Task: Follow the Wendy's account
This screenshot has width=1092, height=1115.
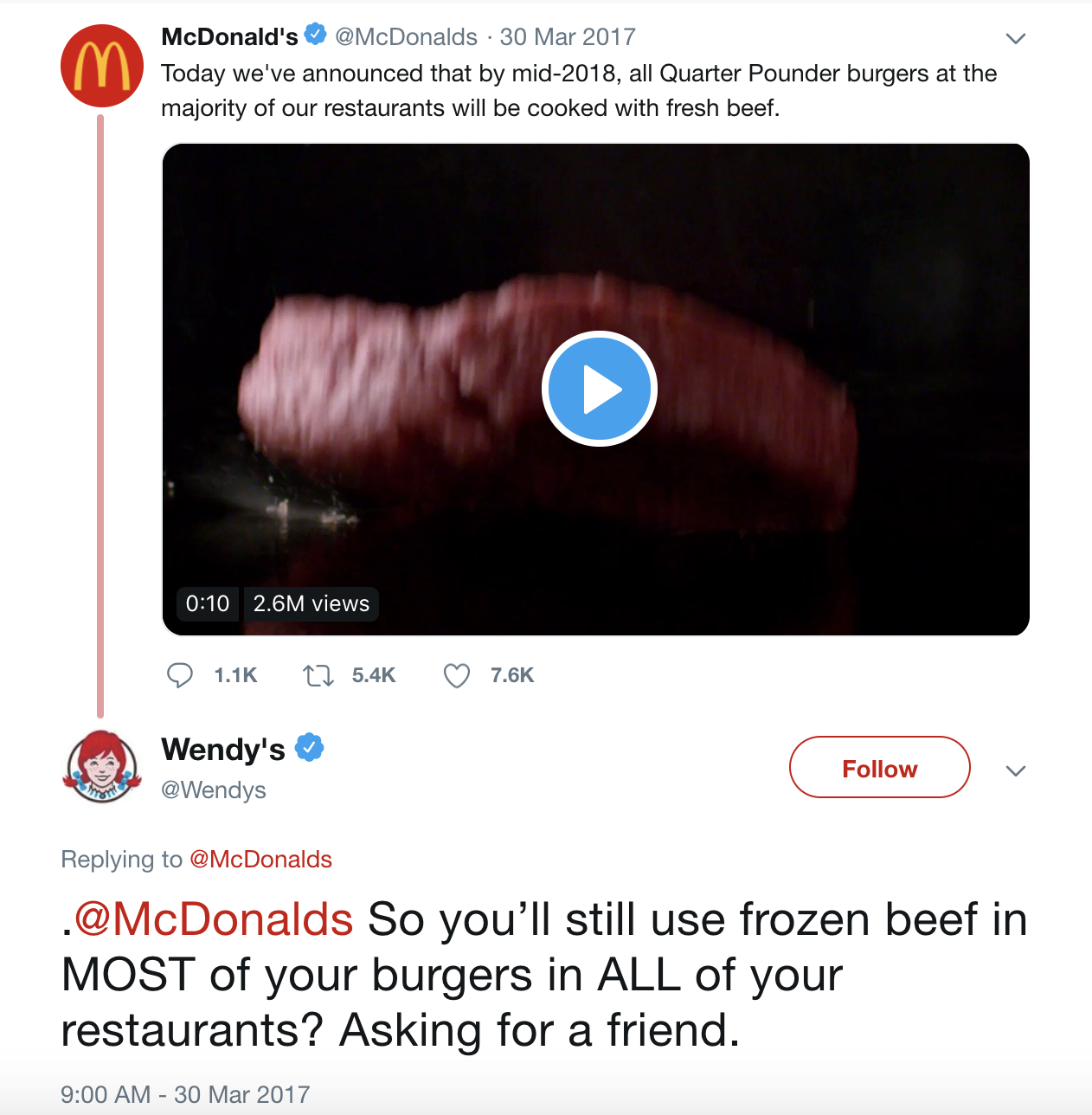Action: [x=879, y=767]
